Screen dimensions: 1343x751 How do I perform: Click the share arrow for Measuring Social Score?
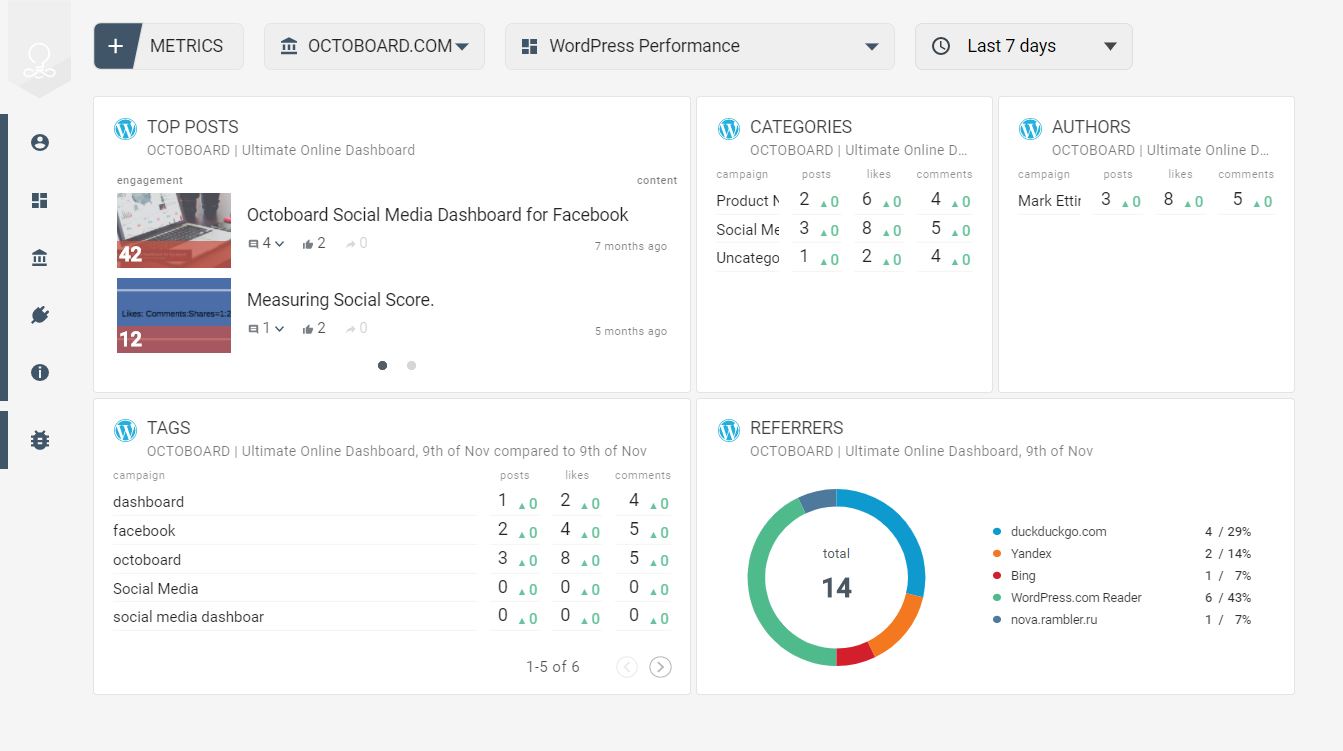pos(351,328)
